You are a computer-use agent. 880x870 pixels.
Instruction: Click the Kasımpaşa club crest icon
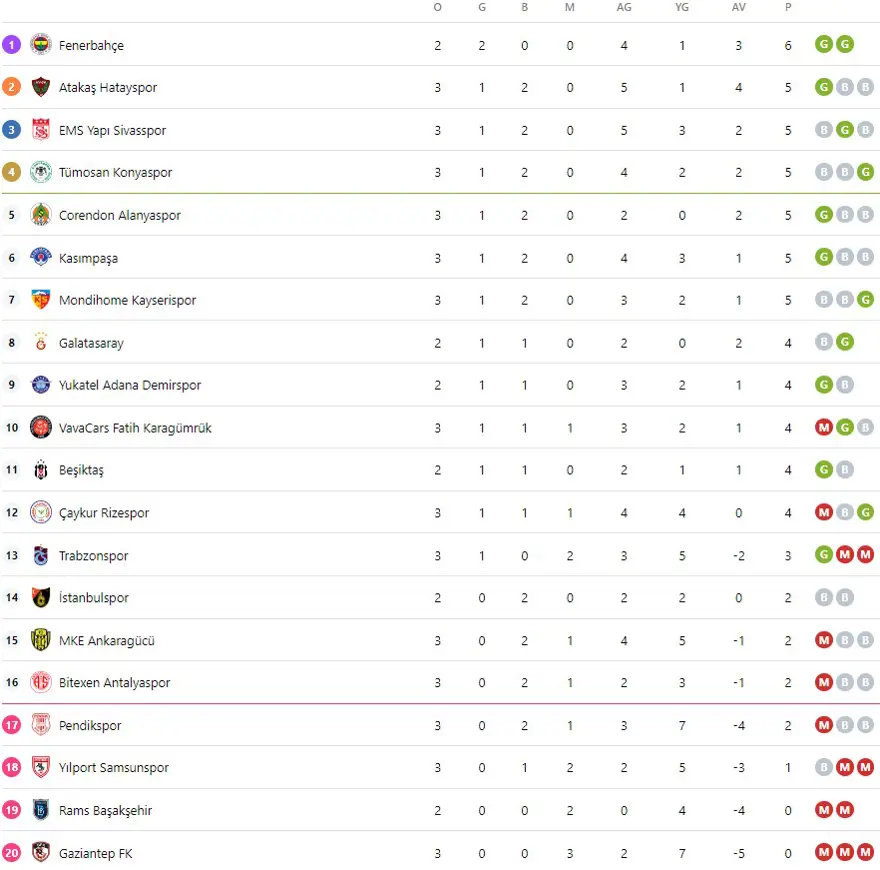click(41, 258)
